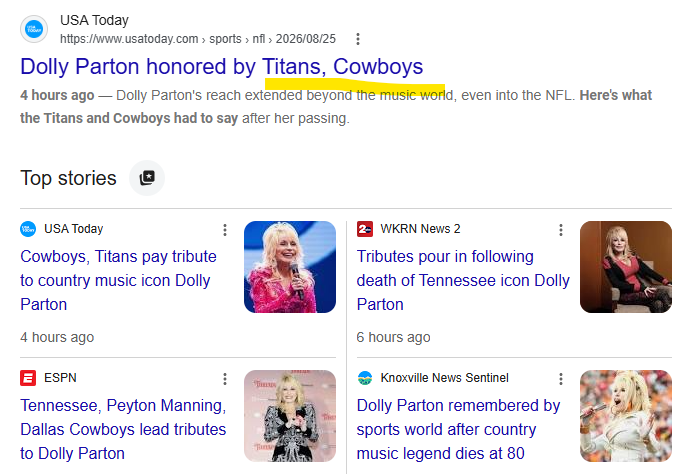This screenshot has width=696, height=474.
Task: Open "Cowboys, Titans pay tribute" story
Action: 119,280
